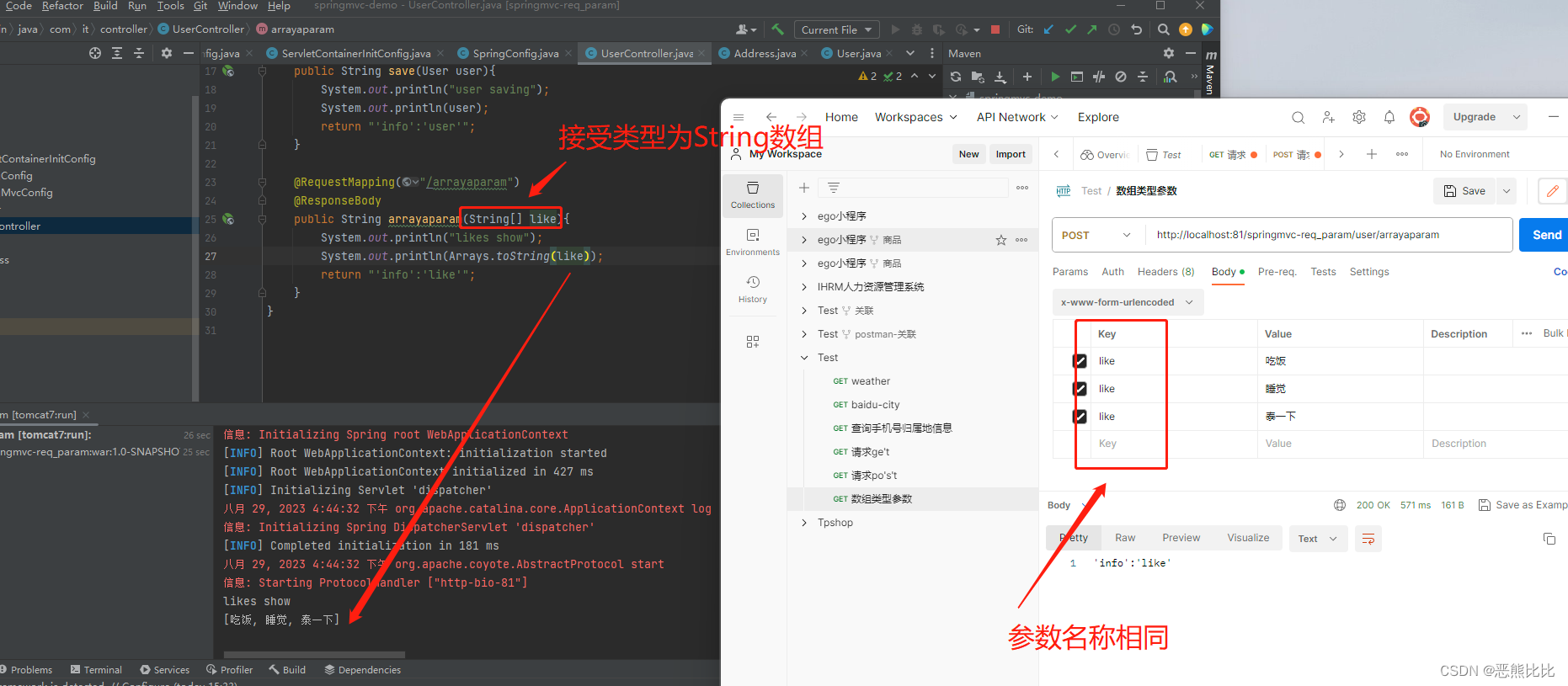
Task: Open the POST method dropdown
Action: (1098, 235)
